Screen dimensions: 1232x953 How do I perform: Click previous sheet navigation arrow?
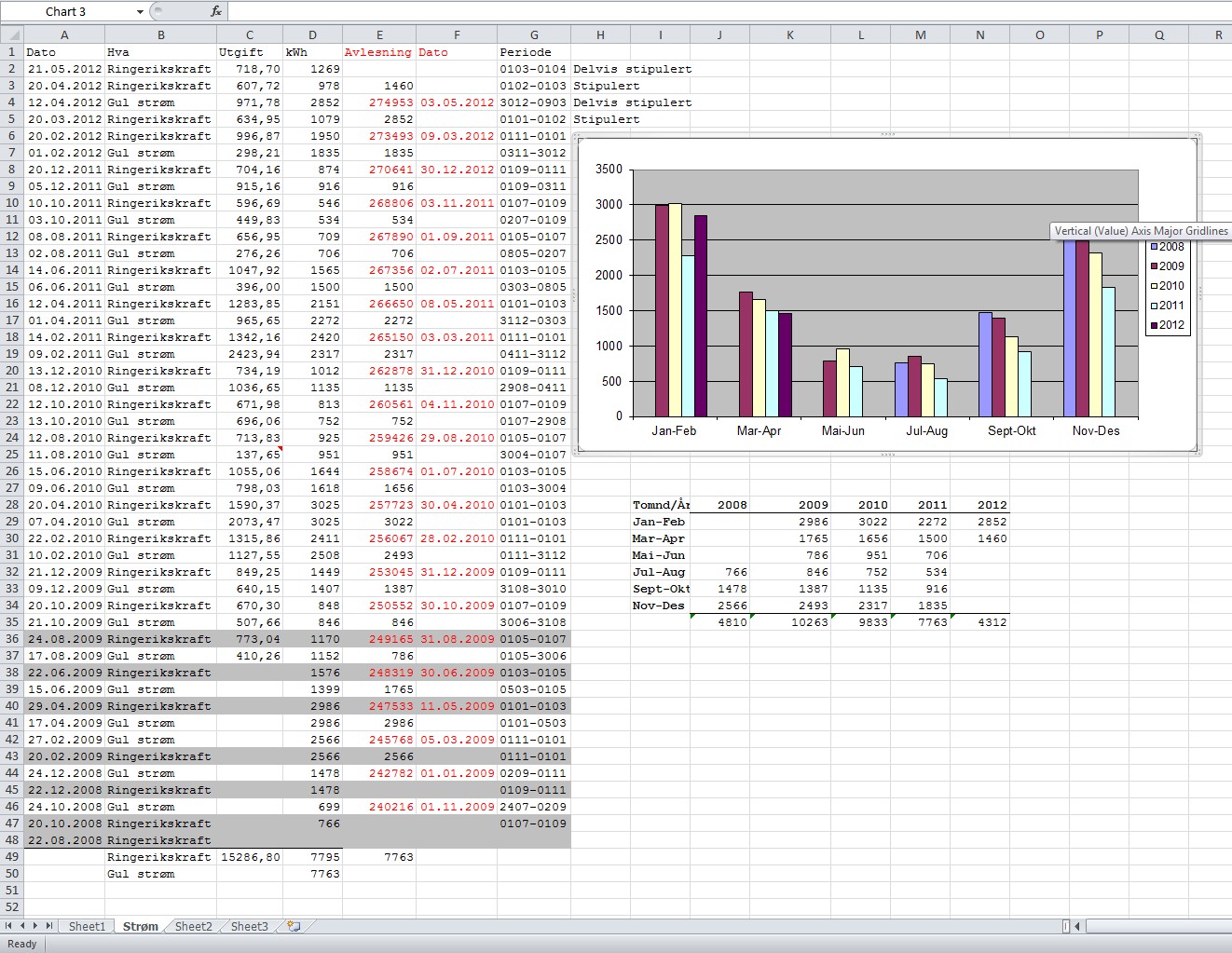(22, 926)
